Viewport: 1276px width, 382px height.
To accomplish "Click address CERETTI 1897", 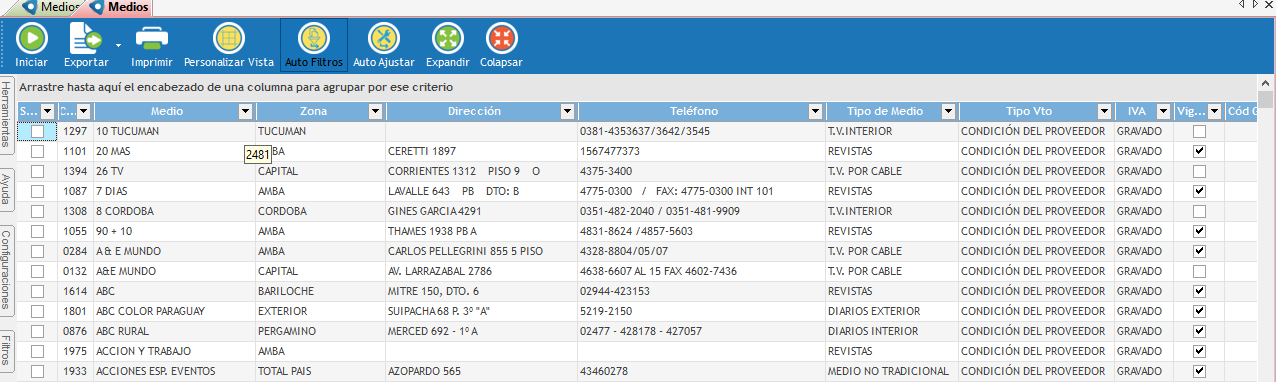I will 422,151.
